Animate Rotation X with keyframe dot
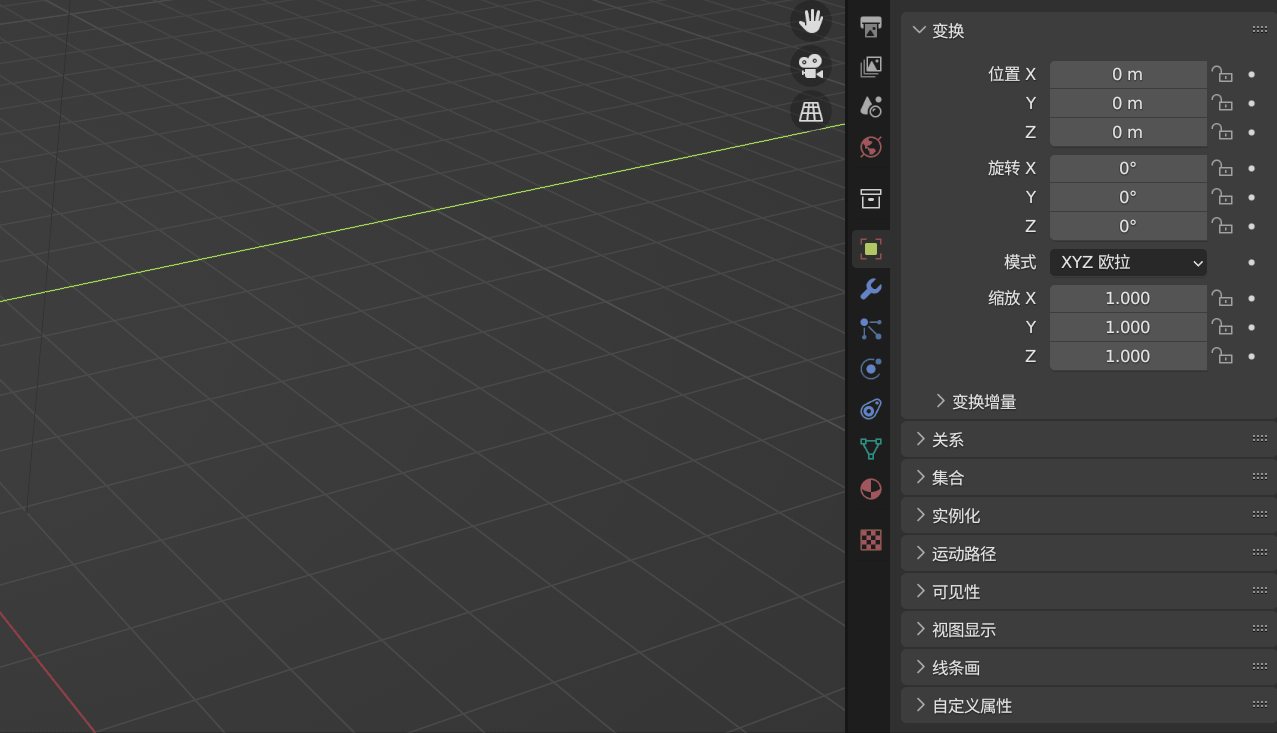Screen dimensions: 1277x733 [x=1251, y=168]
